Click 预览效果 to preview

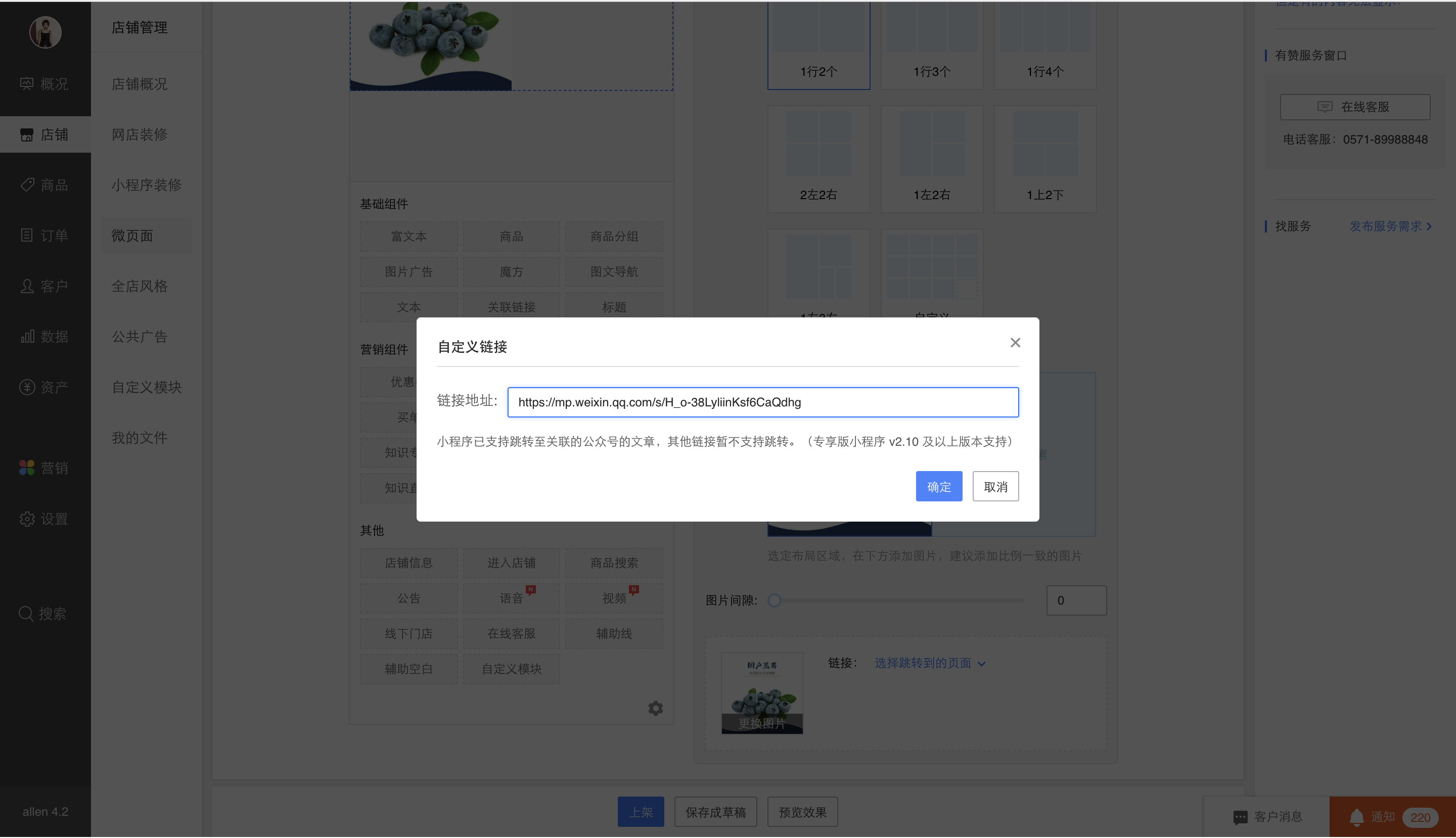click(802, 812)
